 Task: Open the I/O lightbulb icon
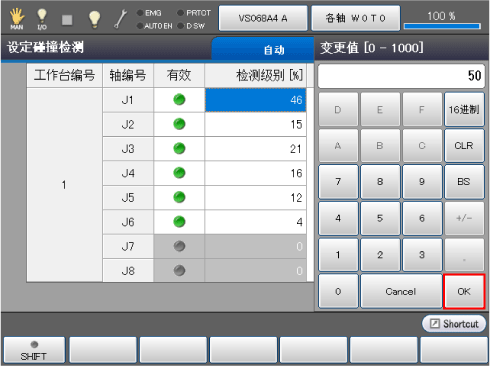pyautogui.click(x=42, y=19)
